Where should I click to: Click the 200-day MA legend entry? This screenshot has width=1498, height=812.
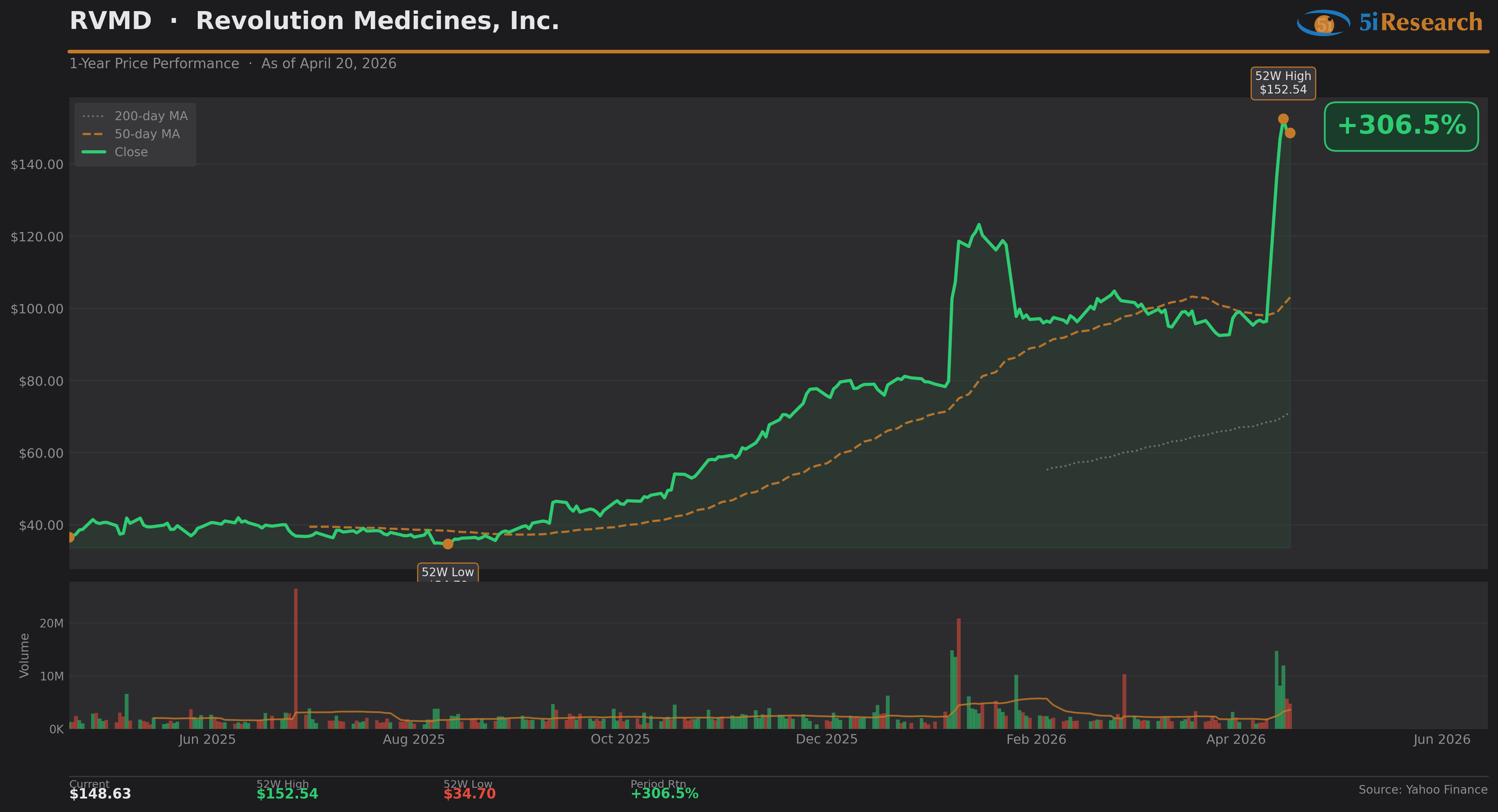[x=135, y=116]
